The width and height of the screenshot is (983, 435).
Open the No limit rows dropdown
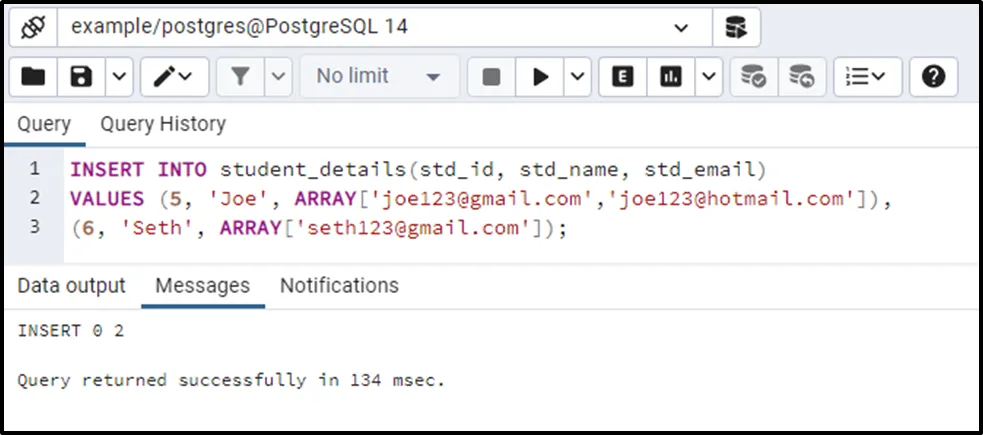pyautogui.click(x=379, y=77)
